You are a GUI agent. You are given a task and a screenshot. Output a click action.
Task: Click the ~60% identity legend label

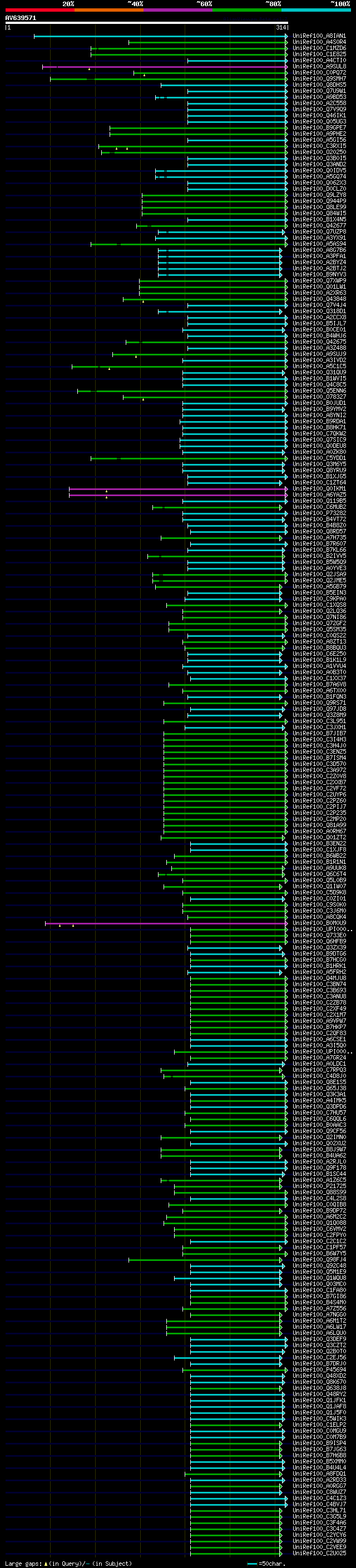point(204,4)
